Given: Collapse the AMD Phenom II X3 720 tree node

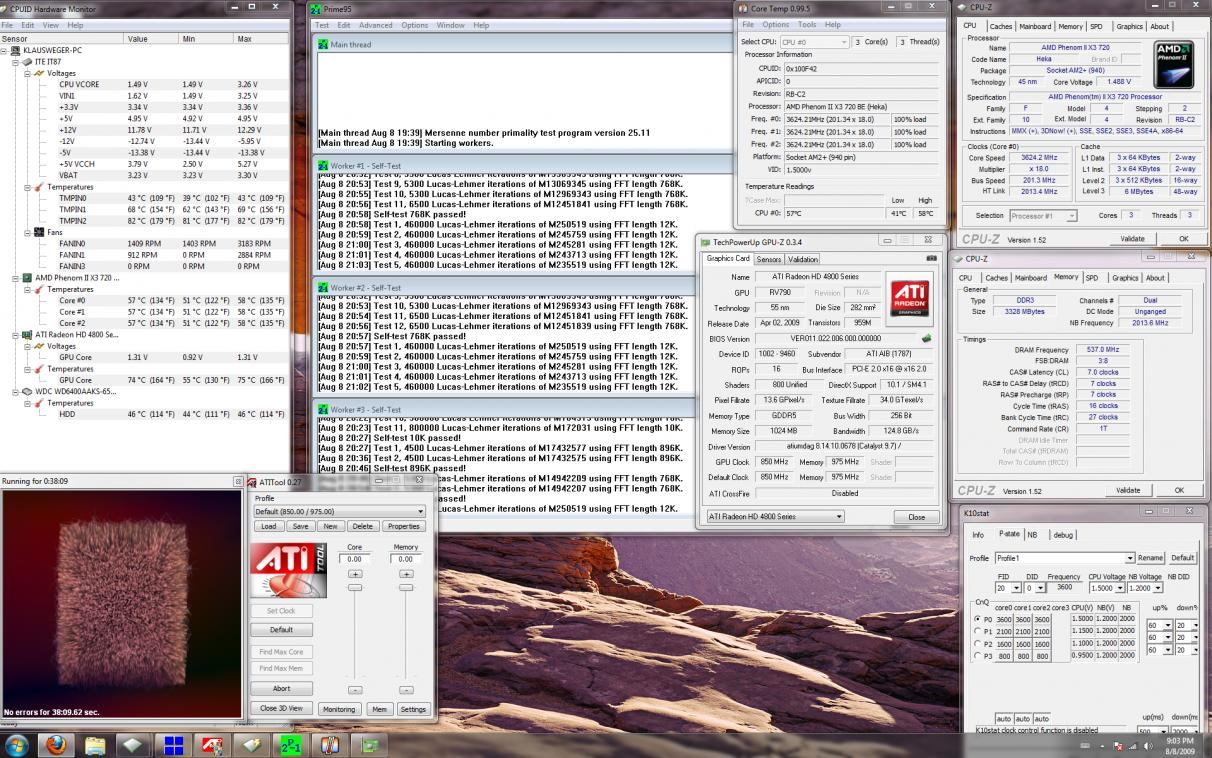Looking at the screenshot, I should pos(16,277).
